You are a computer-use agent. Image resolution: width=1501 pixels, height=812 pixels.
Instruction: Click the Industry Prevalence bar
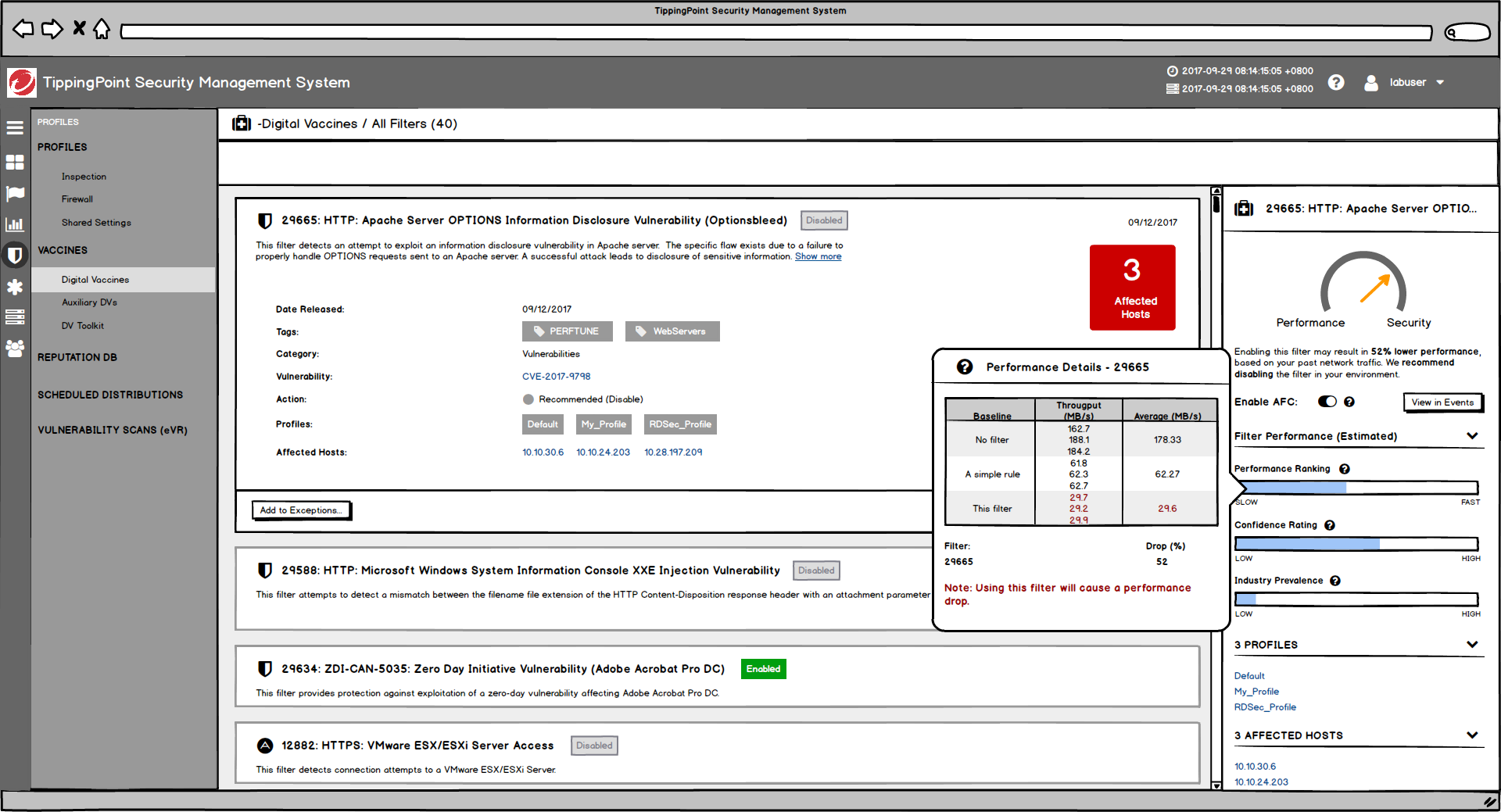coord(1356,599)
